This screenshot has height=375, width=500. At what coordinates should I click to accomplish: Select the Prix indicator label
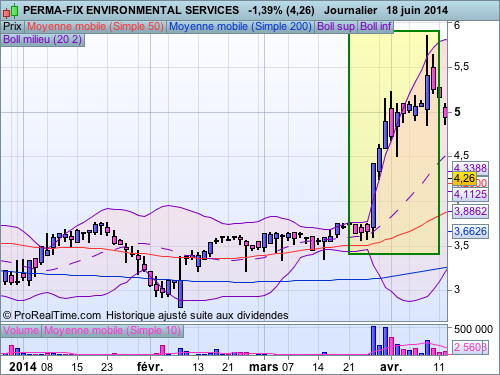coord(12,26)
